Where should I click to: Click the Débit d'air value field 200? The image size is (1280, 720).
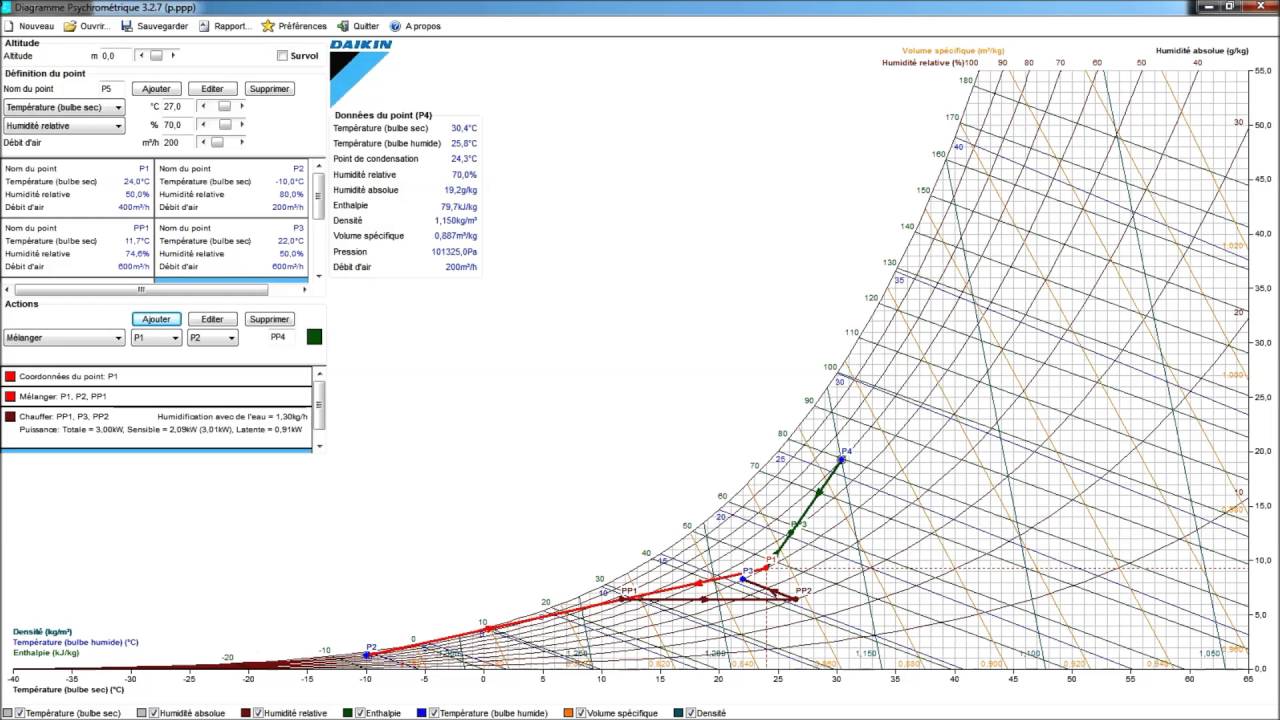point(177,142)
